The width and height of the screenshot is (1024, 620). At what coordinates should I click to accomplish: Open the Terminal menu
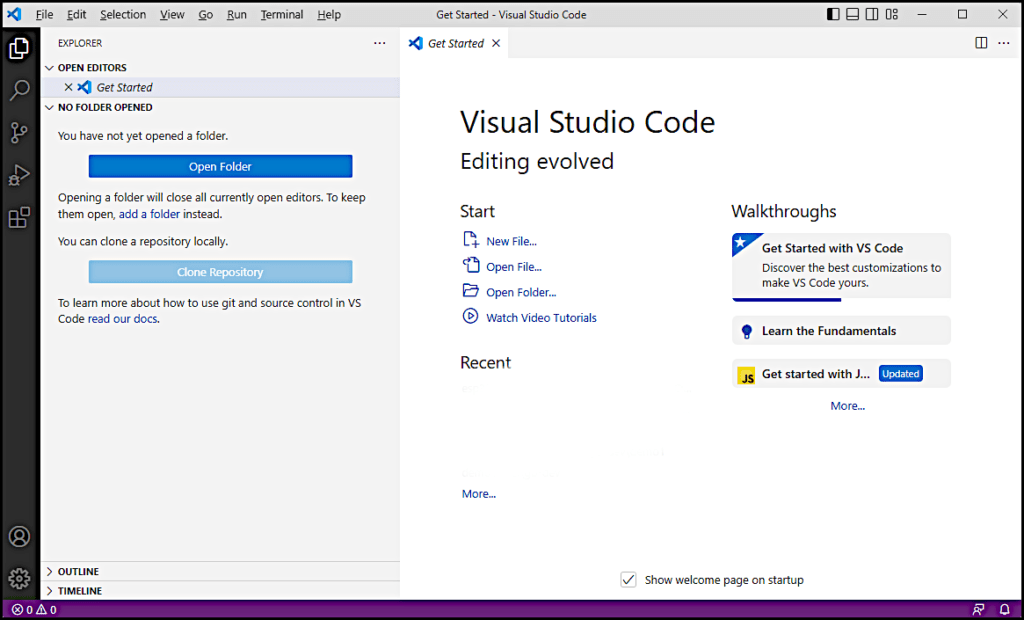tap(280, 15)
